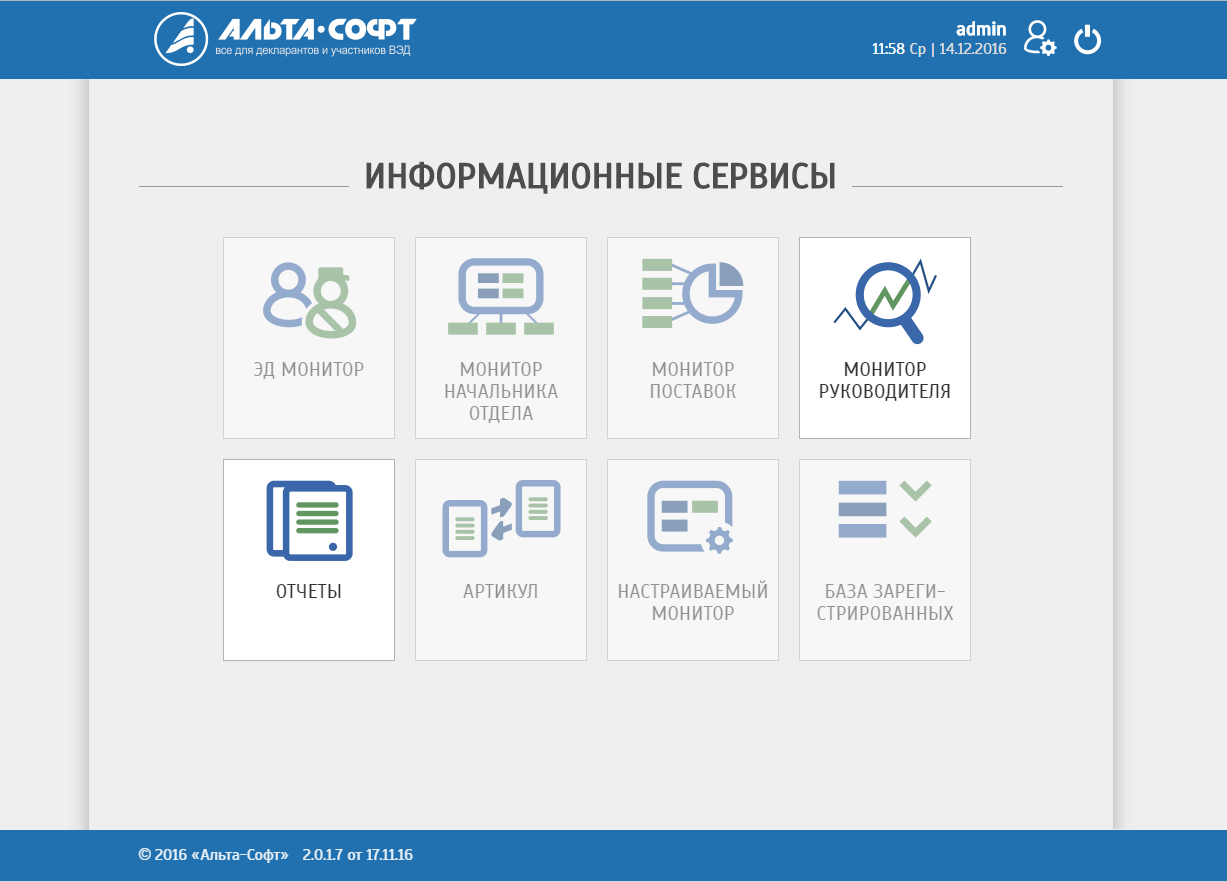Viewport: 1227px width, 882px height.
Task: Log out using the power icon
Action: point(1087,40)
